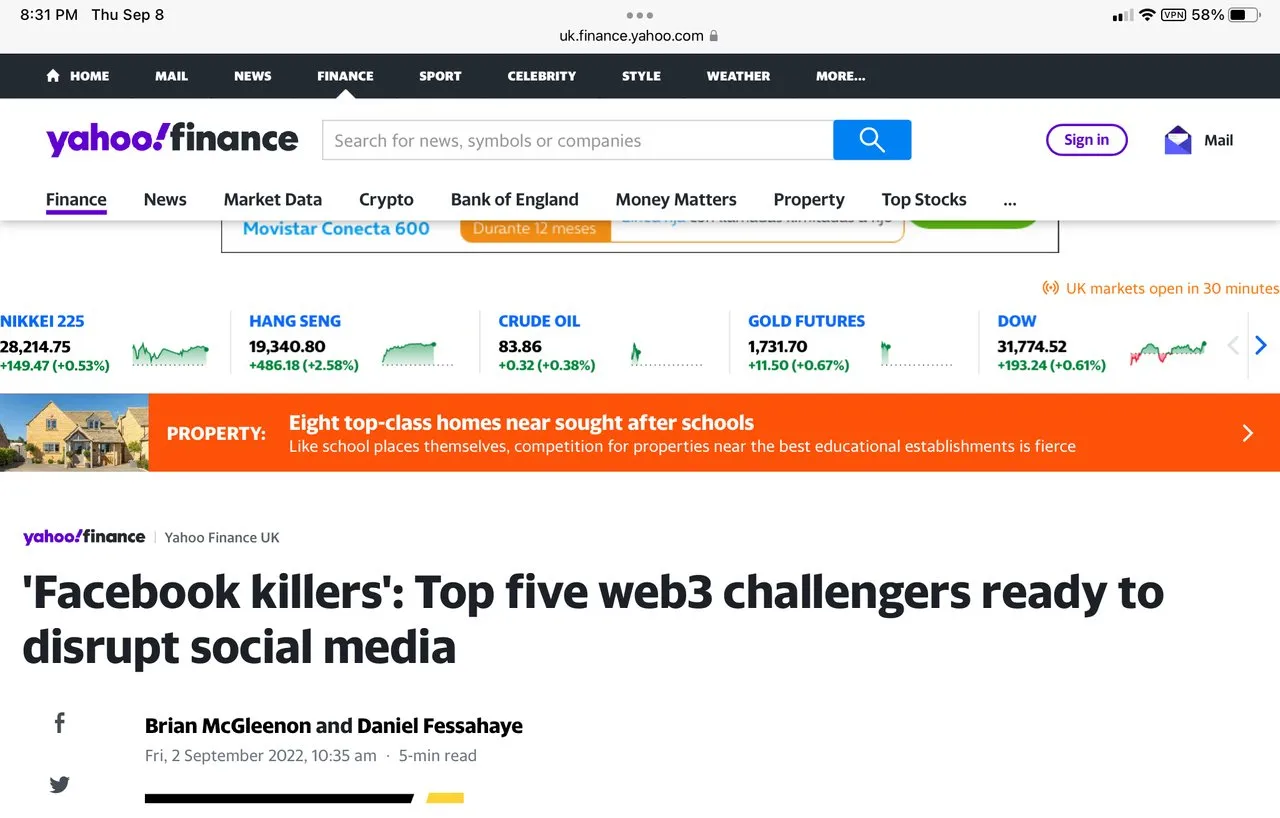The height and width of the screenshot is (818, 1280).
Task: Select Finance in the top dark bar
Action: (x=345, y=76)
